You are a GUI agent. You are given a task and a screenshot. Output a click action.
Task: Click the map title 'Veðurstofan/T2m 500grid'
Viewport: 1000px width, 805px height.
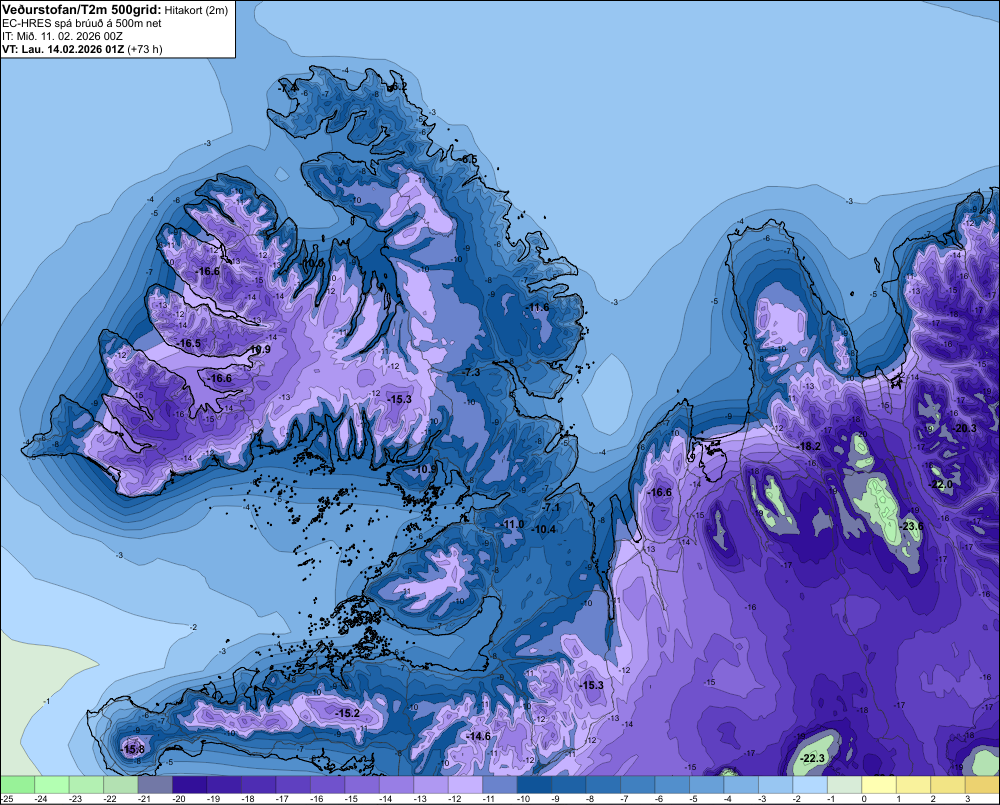click(x=82, y=10)
